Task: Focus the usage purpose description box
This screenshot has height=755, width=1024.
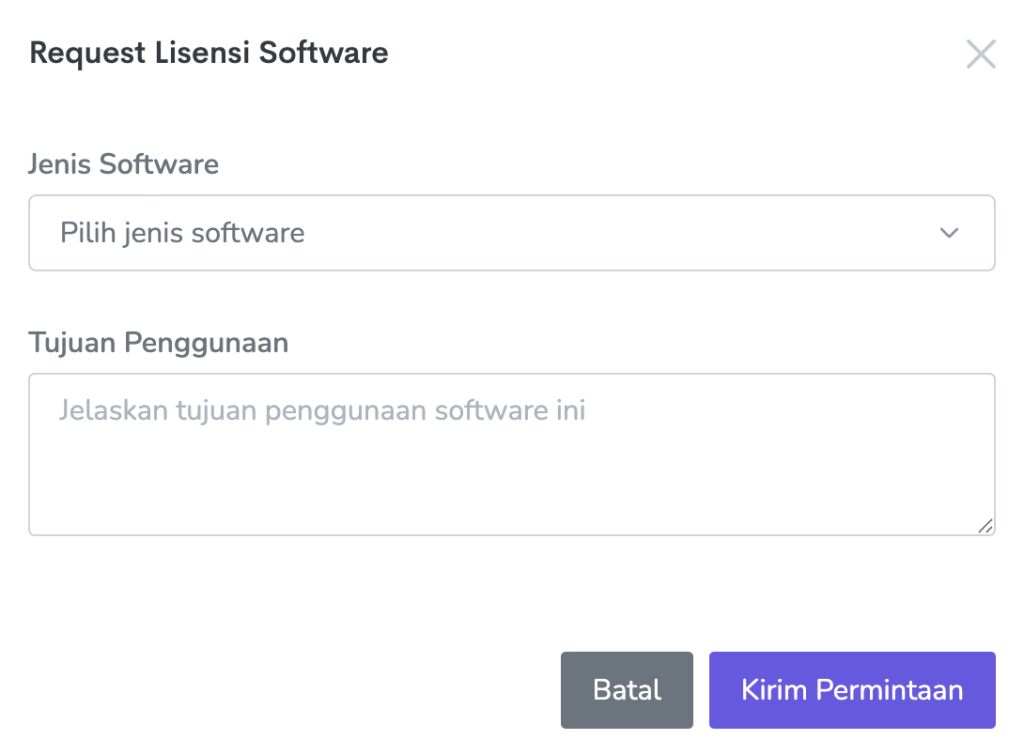Action: tap(511, 455)
